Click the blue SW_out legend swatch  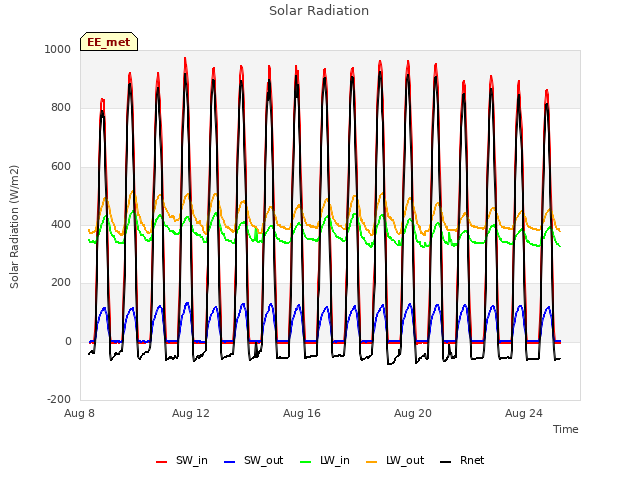point(230,462)
